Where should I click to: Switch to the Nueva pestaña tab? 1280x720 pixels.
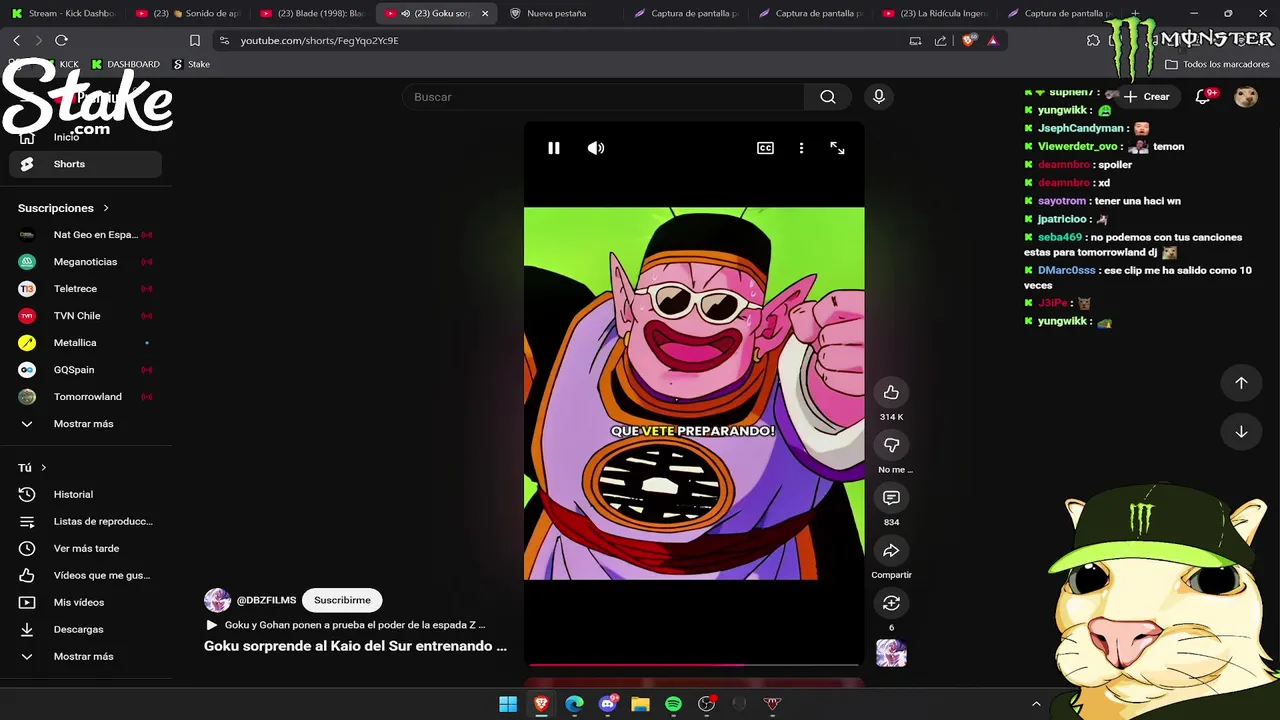(x=560, y=13)
